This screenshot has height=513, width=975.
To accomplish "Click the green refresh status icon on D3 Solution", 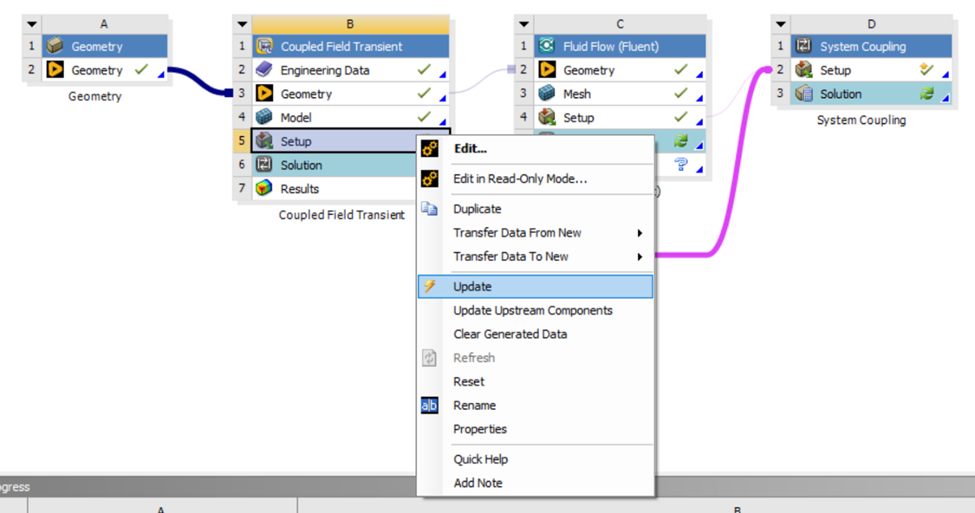I will pos(926,94).
